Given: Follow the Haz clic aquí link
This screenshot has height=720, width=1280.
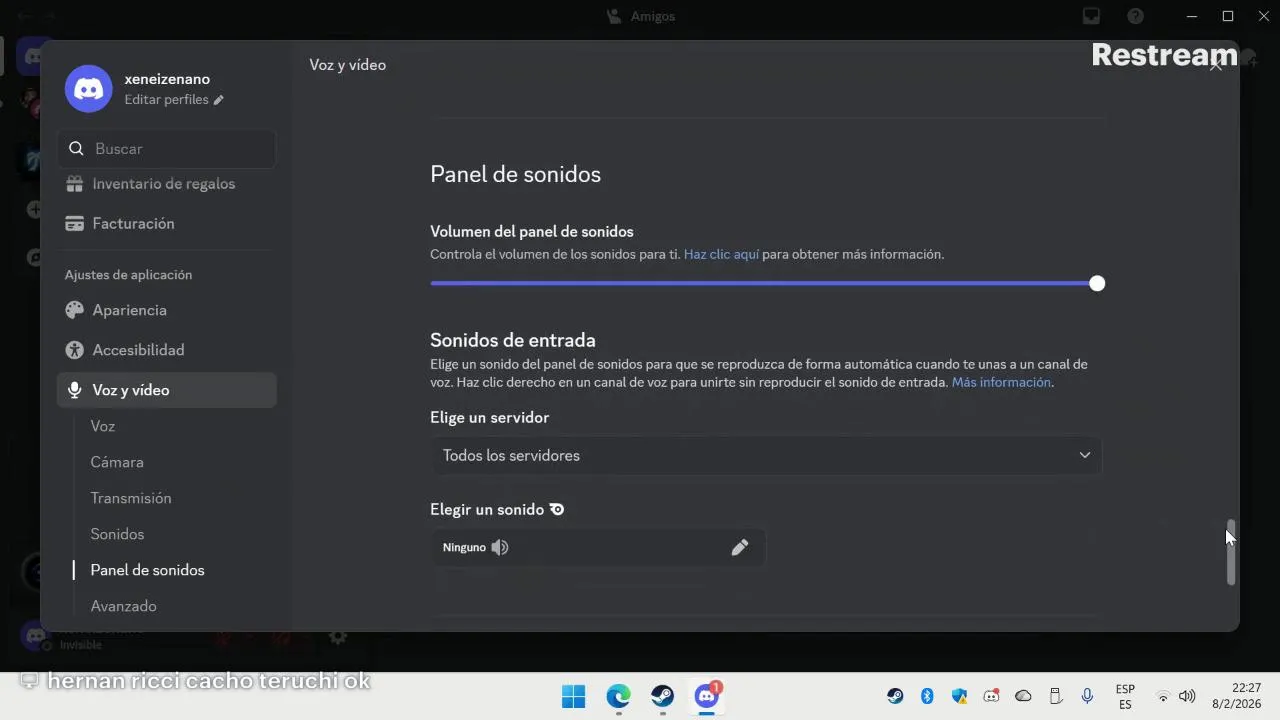Looking at the screenshot, I should tap(721, 255).
